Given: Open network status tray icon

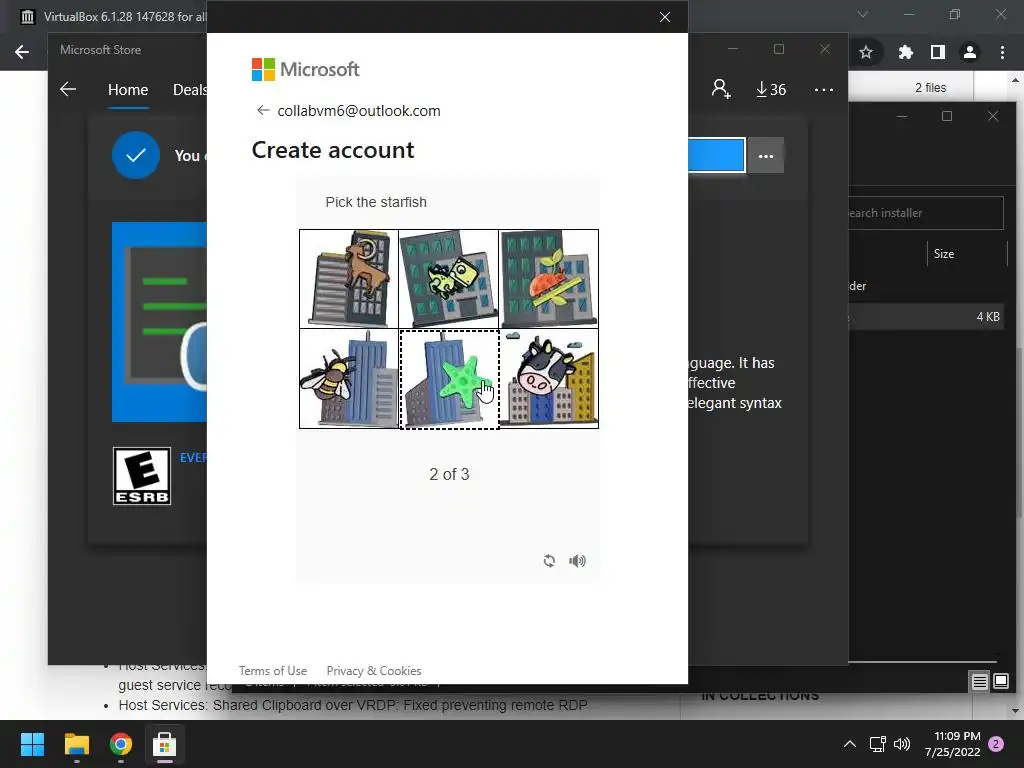Looking at the screenshot, I should (x=877, y=744).
